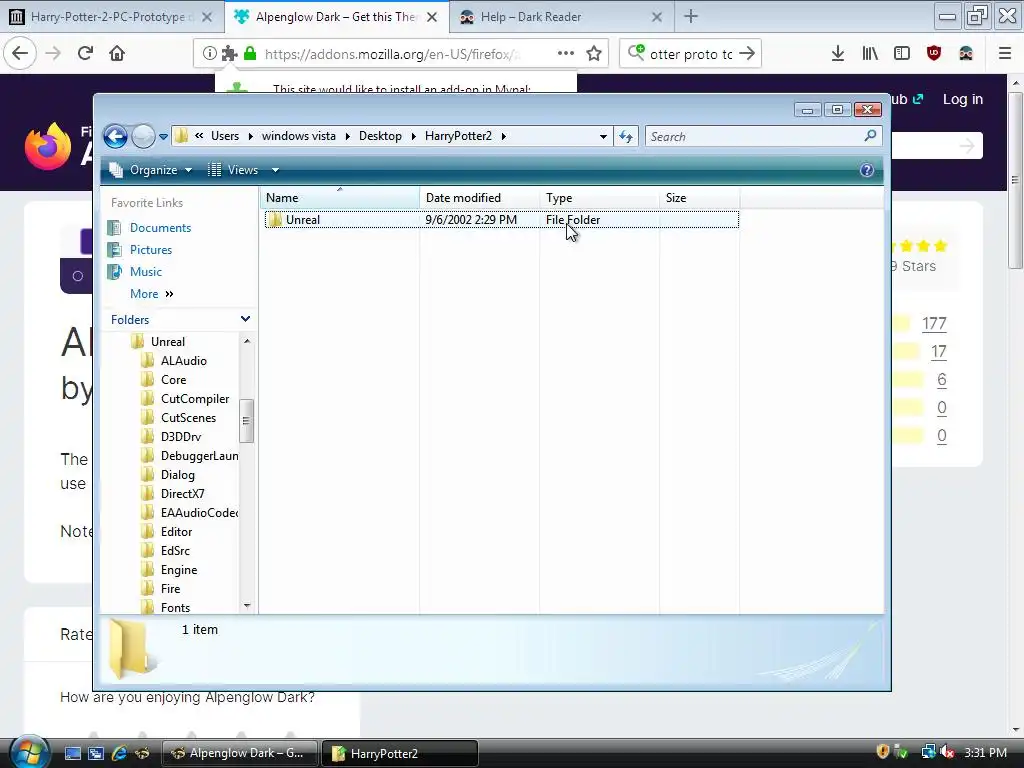Viewport: 1024px width, 768px height.
Task: Click windows vista breadcrumb segment
Action: (x=298, y=136)
